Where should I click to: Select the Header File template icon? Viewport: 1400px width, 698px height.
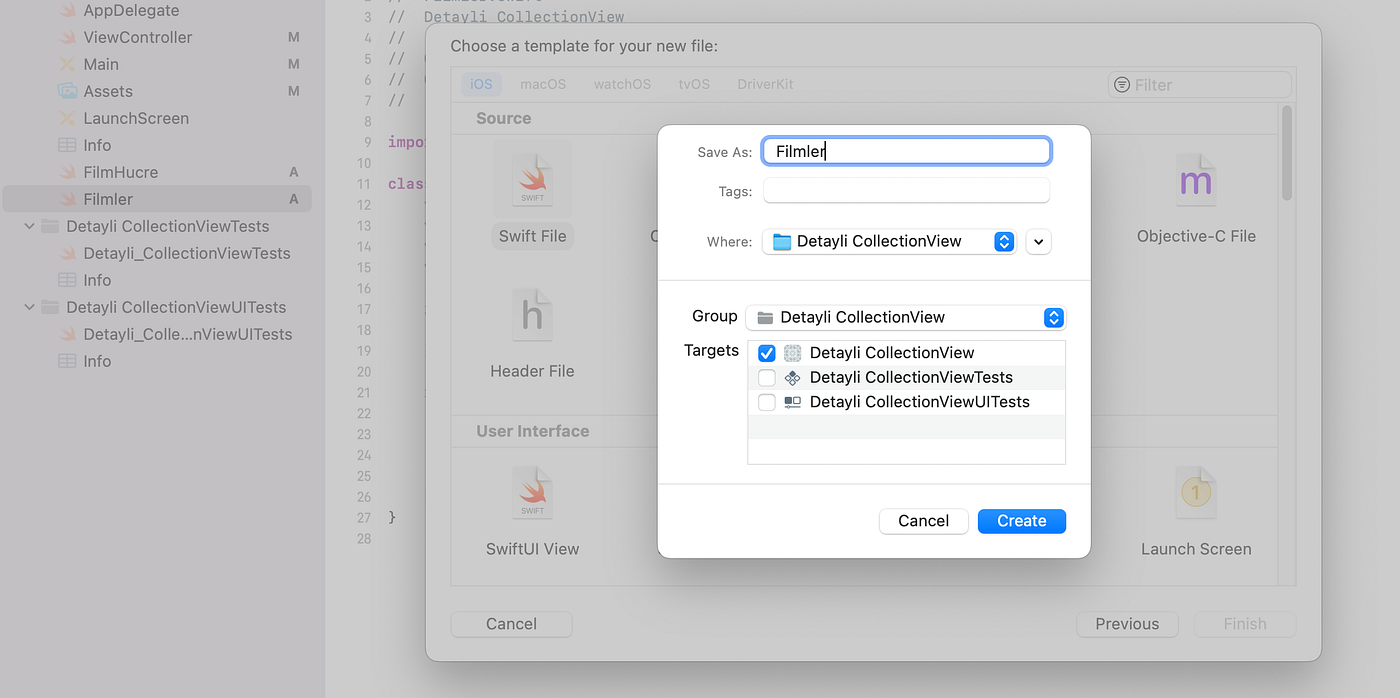coord(532,315)
